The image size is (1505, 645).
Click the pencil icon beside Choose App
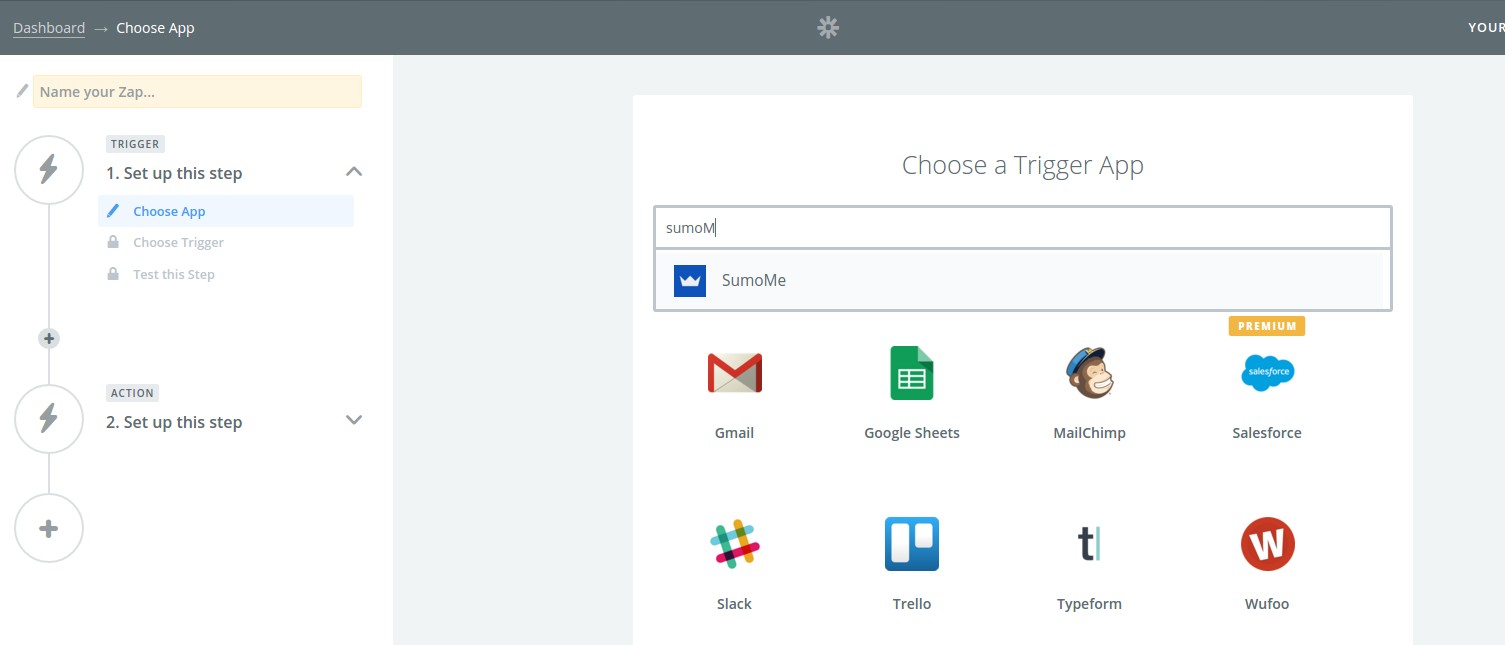click(x=113, y=211)
